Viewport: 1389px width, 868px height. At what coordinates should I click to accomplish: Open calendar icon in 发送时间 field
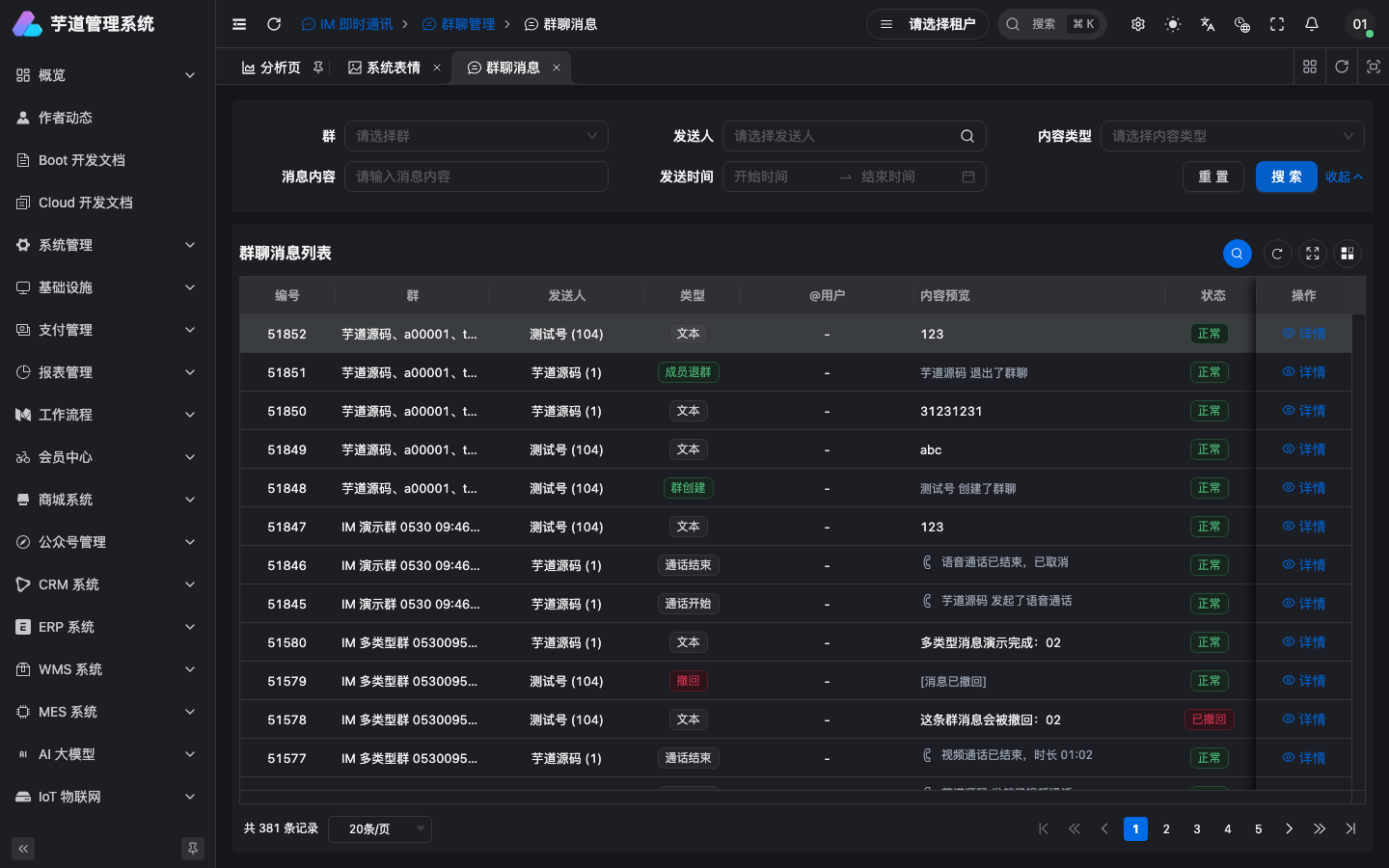pyautogui.click(x=968, y=176)
